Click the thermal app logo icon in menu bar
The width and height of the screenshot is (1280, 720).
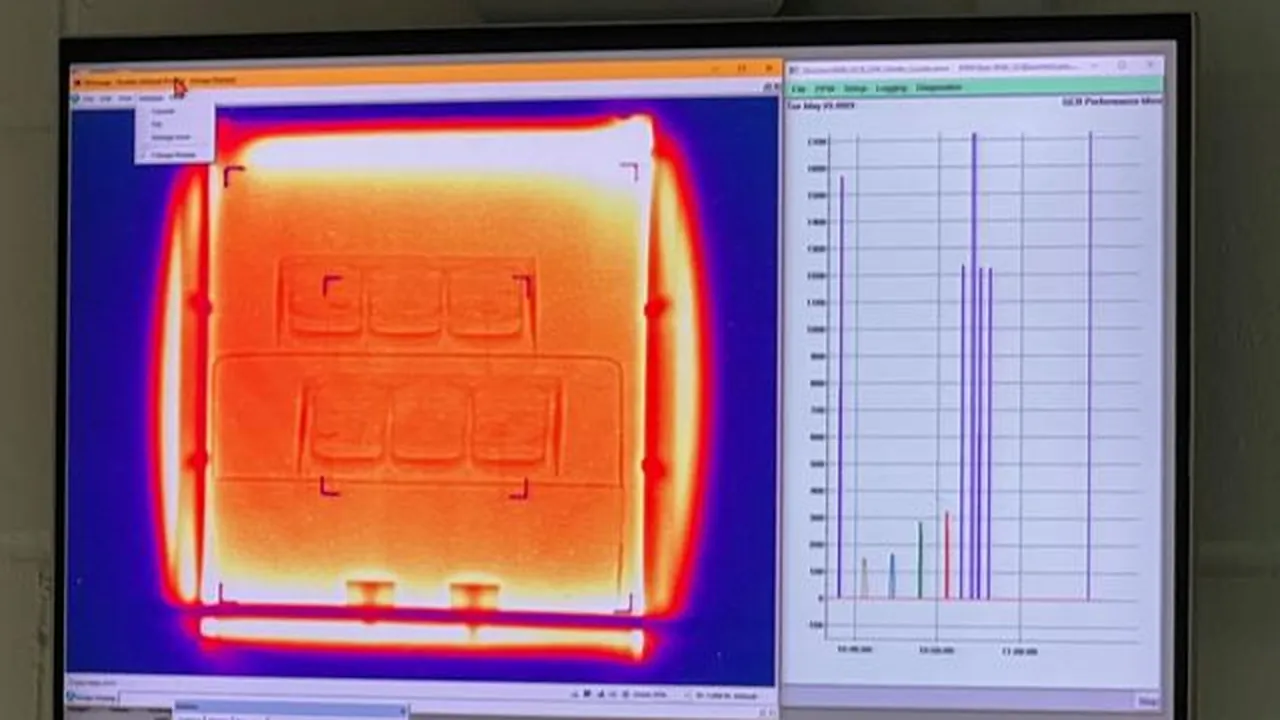click(x=75, y=99)
